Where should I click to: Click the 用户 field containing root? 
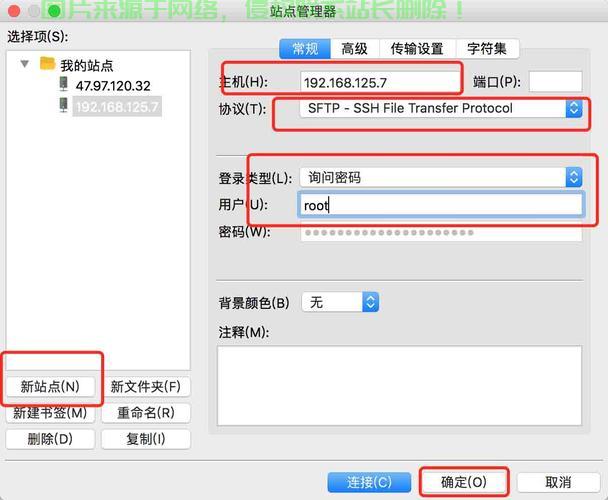[x=441, y=205]
